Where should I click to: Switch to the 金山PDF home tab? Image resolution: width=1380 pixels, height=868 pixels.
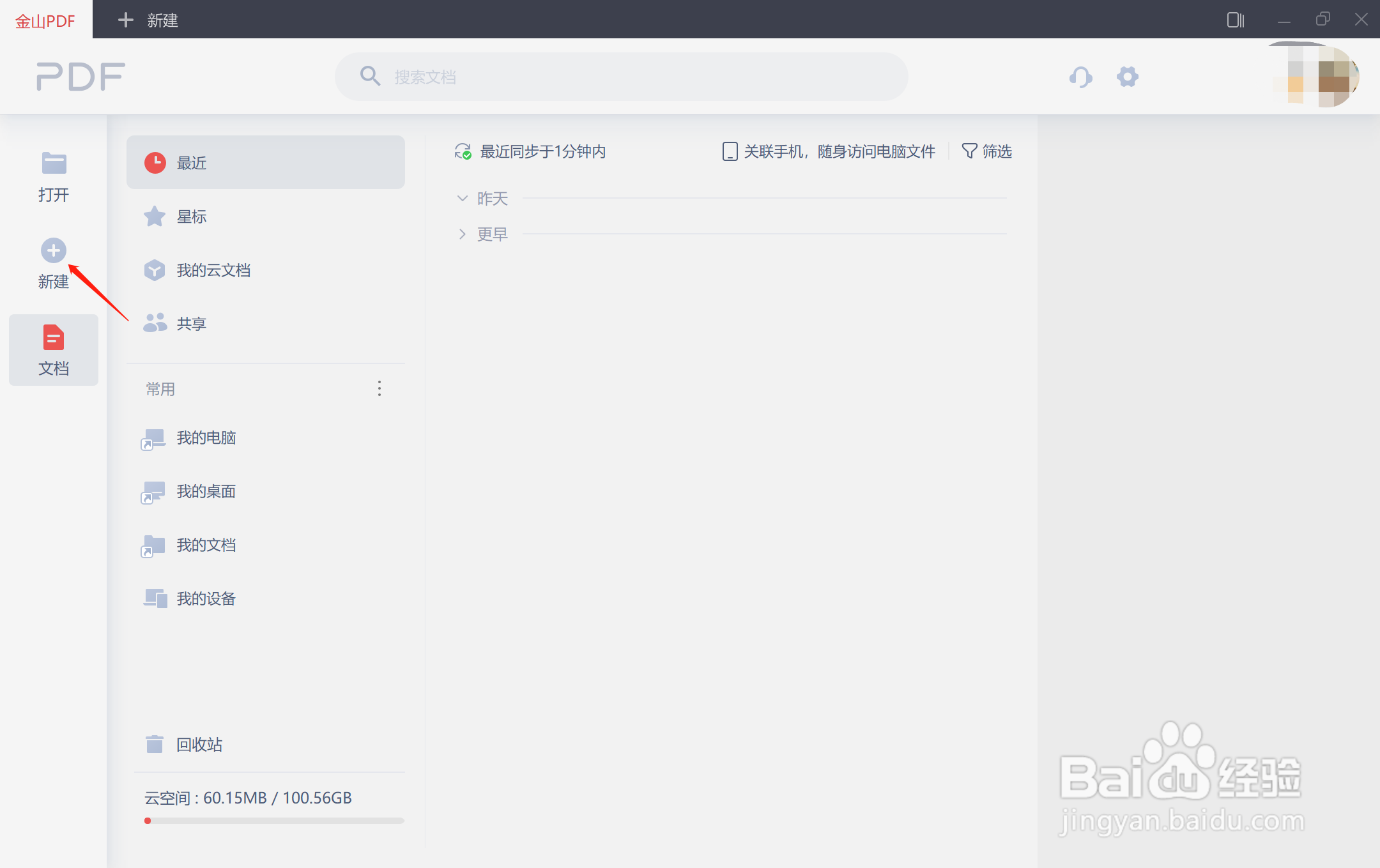45,20
